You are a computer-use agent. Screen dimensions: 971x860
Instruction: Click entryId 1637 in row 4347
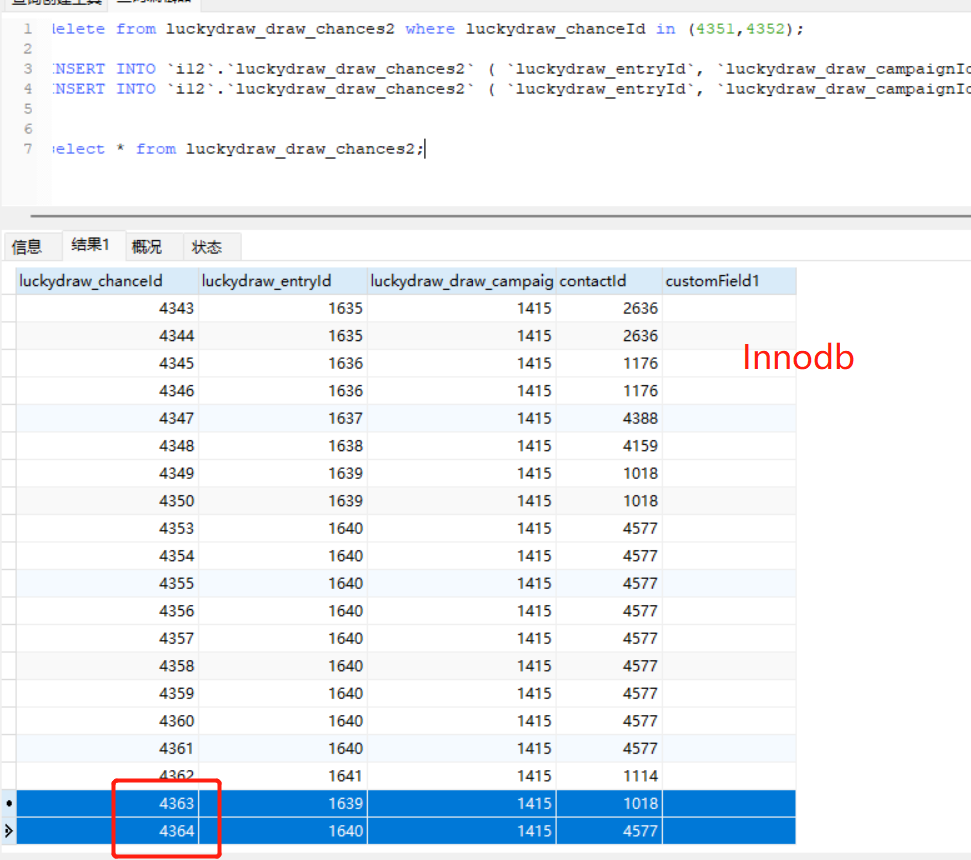[x=283, y=419]
